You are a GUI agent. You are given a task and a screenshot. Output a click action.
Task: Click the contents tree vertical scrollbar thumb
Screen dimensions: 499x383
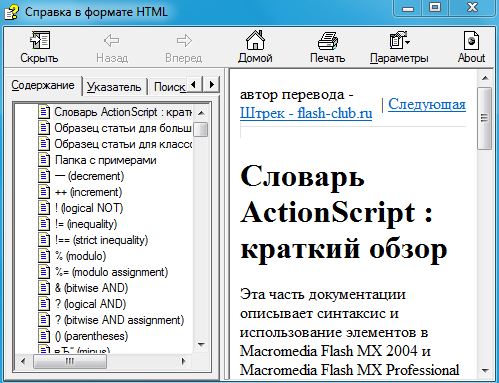201,129
